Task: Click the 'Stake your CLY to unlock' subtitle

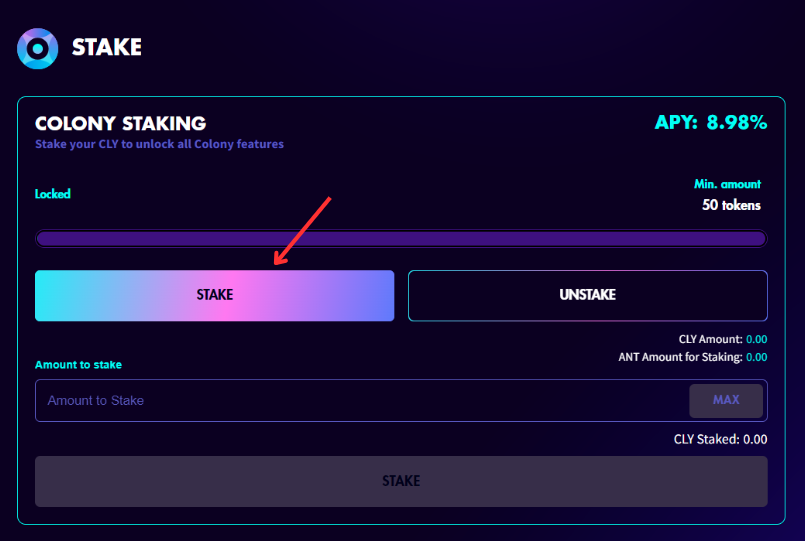Action: (159, 144)
